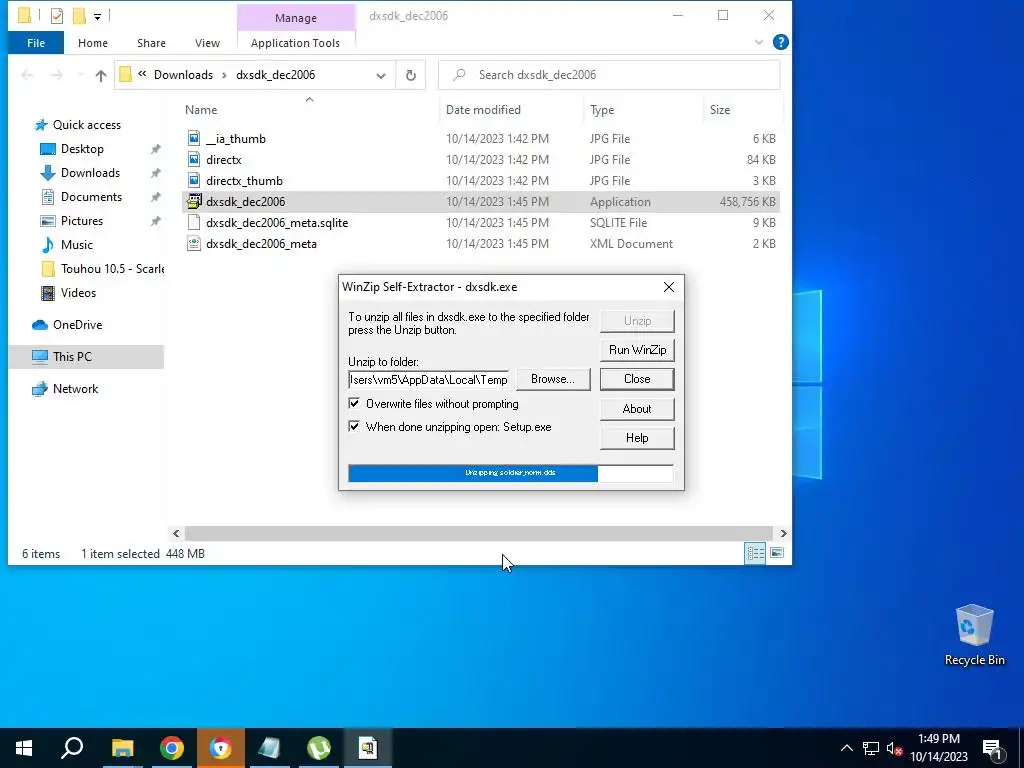Click the Manage contextual tab
The image size is (1024, 768).
click(296, 18)
